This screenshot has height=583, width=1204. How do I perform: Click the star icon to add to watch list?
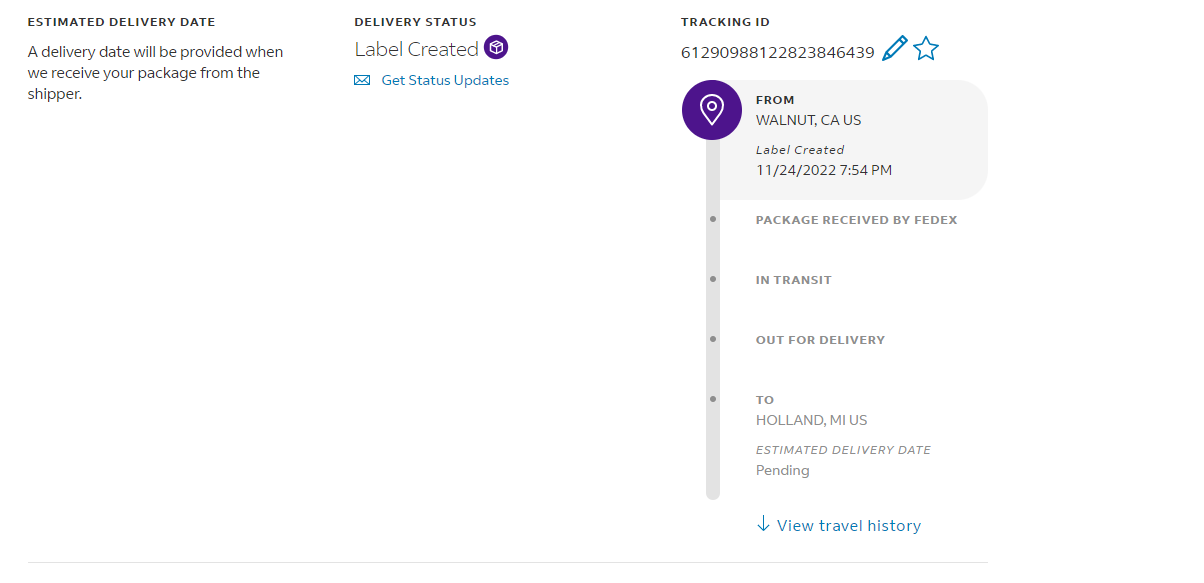(926, 48)
